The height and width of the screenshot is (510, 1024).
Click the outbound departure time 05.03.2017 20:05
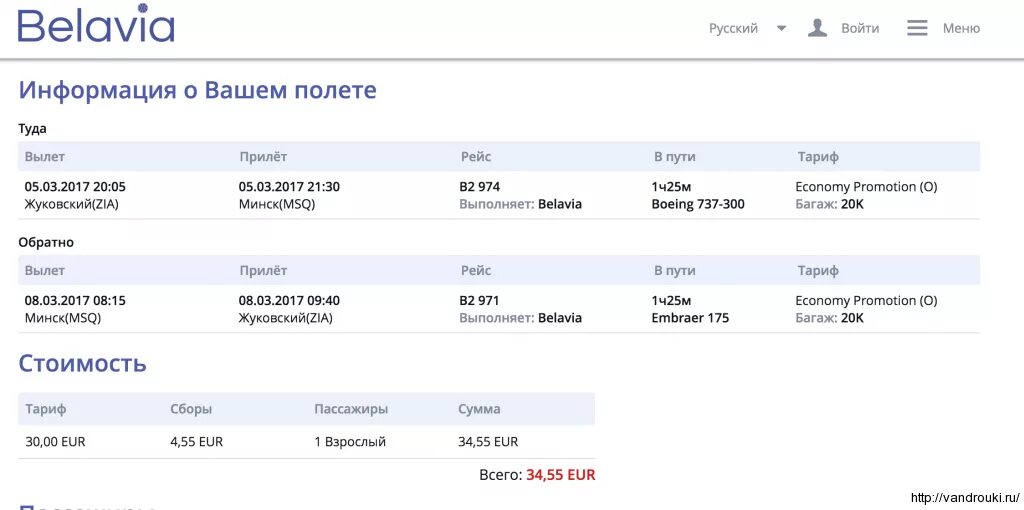click(75, 187)
